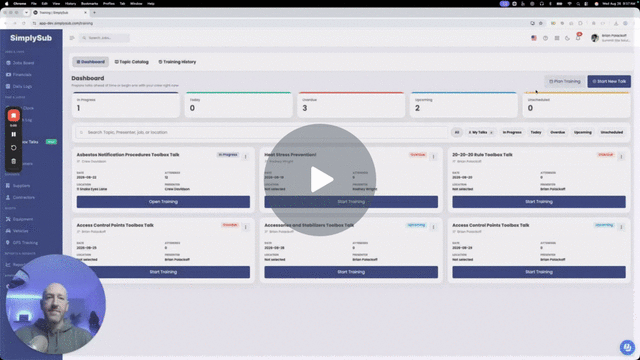Switch to the Topic Catalog tab

[x=131, y=62]
